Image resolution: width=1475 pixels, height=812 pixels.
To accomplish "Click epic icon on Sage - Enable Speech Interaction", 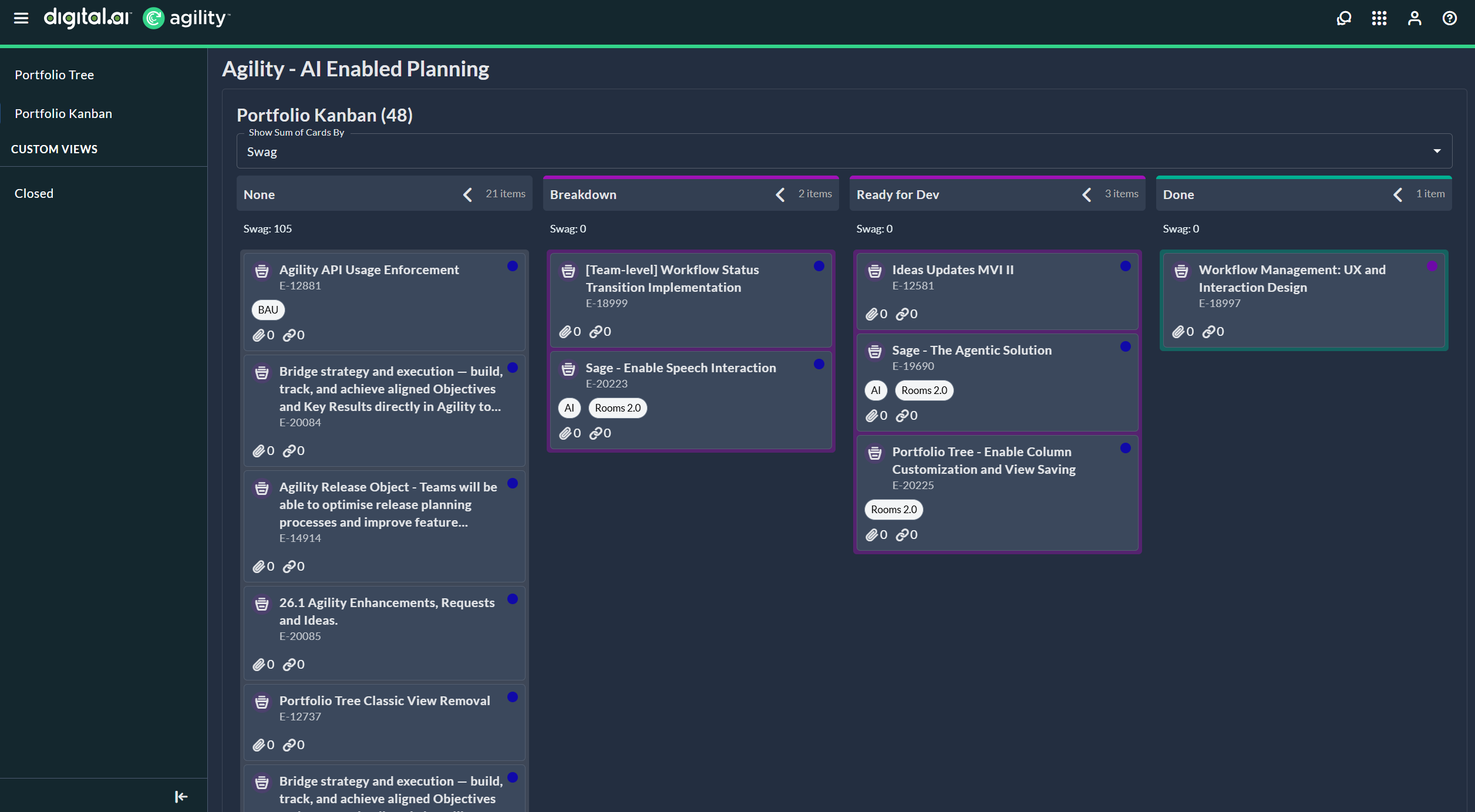I will point(568,369).
